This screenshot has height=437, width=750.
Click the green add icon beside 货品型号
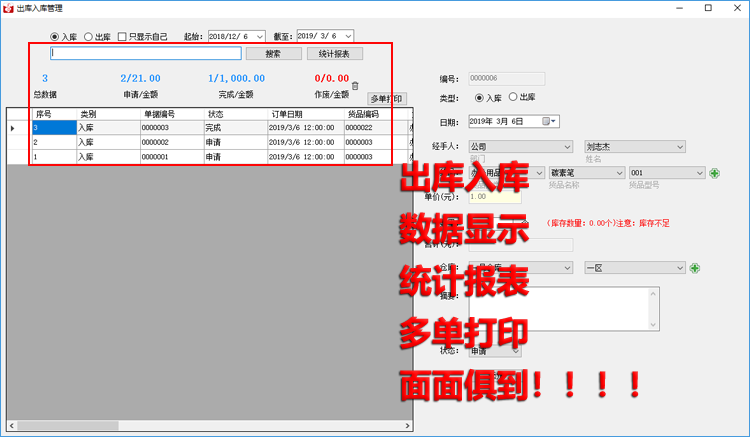click(x=714, y=173)
